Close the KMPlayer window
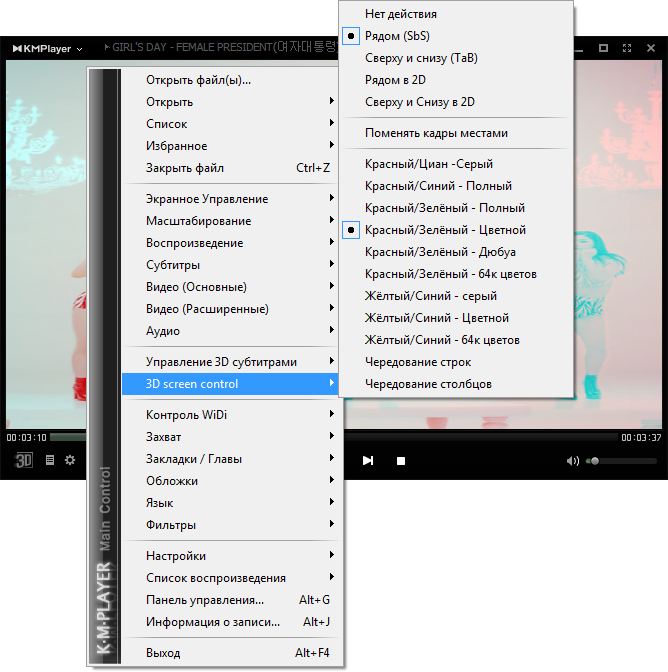 click(651, 48)
